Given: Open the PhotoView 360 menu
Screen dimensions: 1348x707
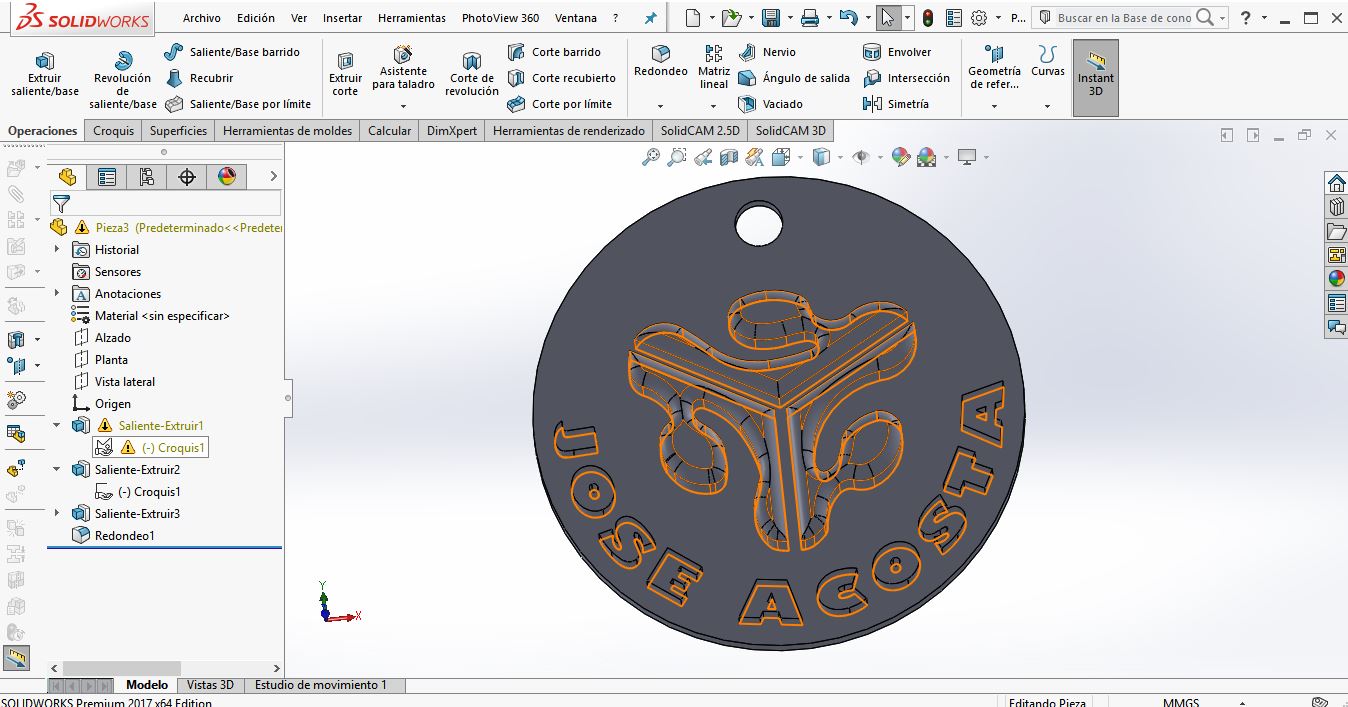Looking at the screenshot, I should coord(500,18).
